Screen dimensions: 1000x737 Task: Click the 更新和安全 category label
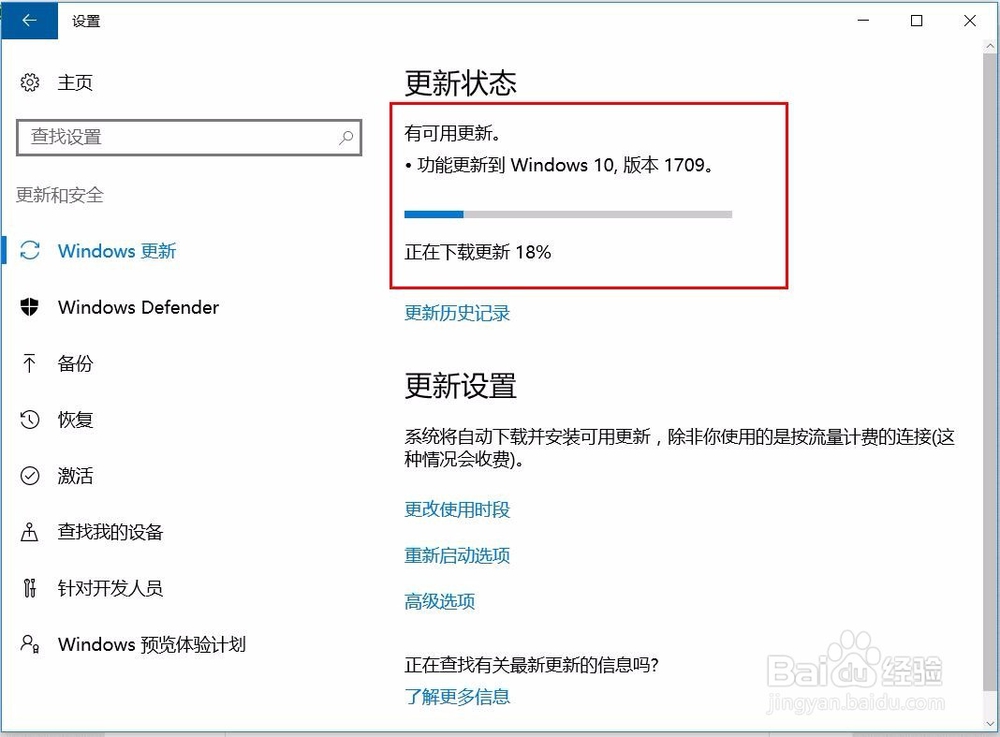pyautogui.click(x=60, y=194)
